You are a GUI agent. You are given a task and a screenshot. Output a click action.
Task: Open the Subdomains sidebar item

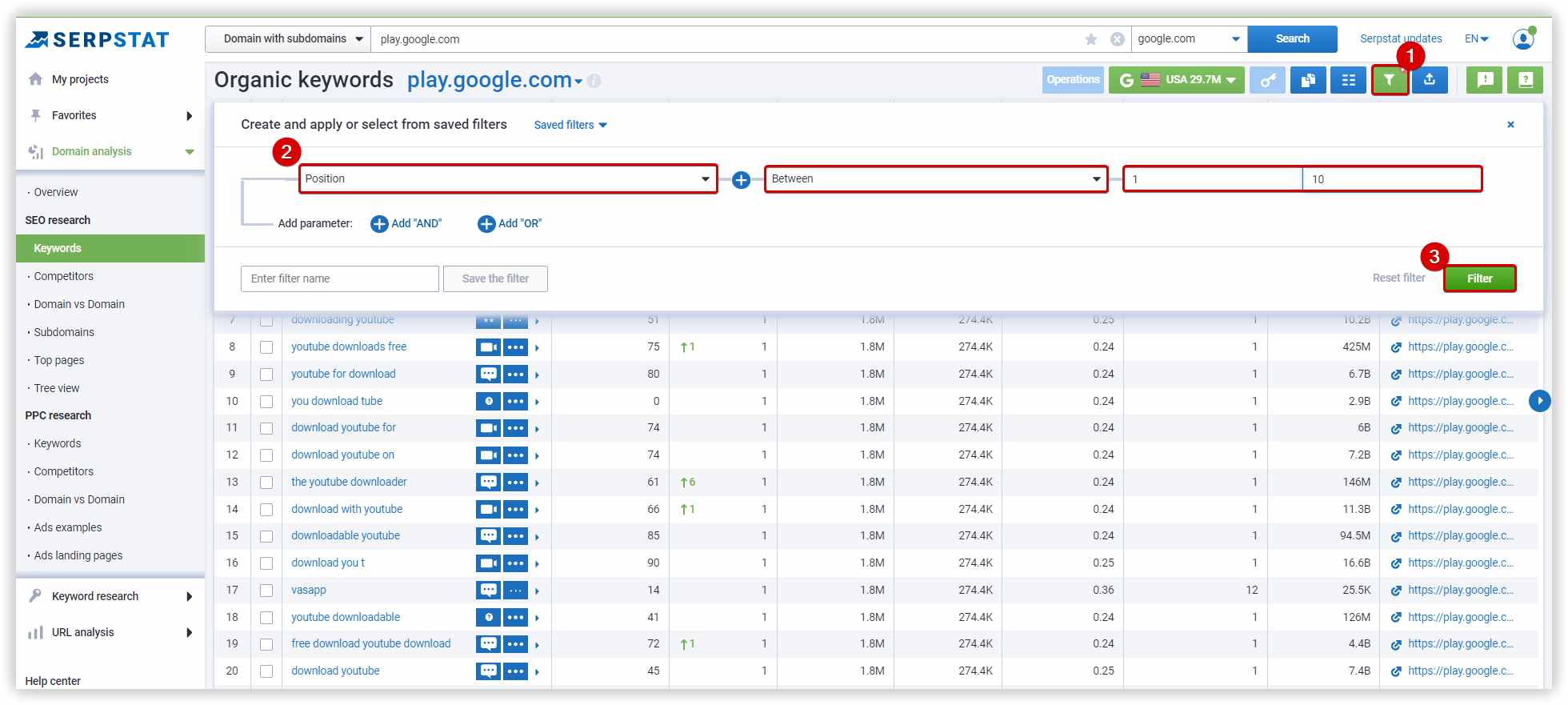[64, 333]
